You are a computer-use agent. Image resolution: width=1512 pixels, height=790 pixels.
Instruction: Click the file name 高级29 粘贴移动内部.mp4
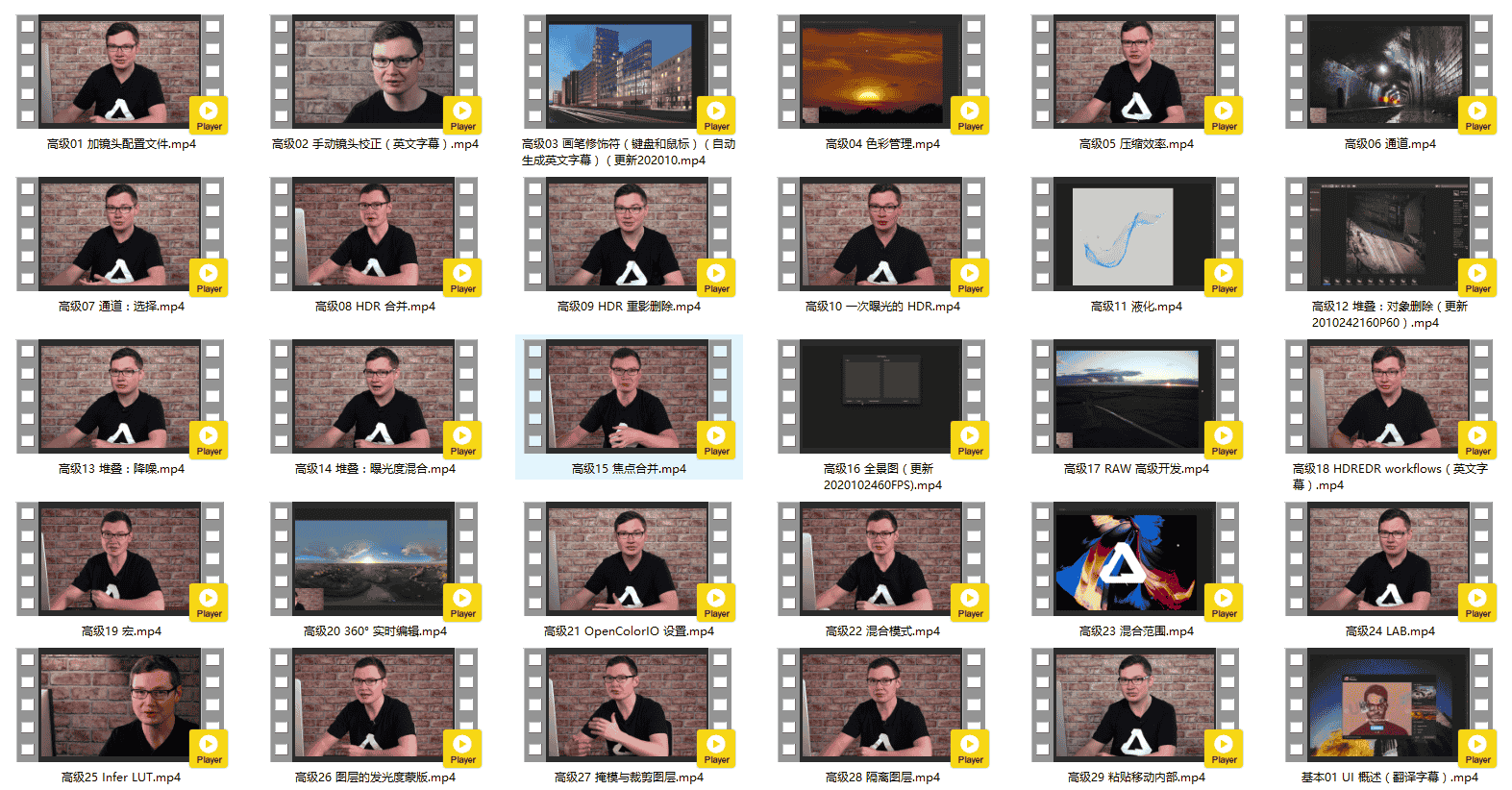(x=1136, y=778)
